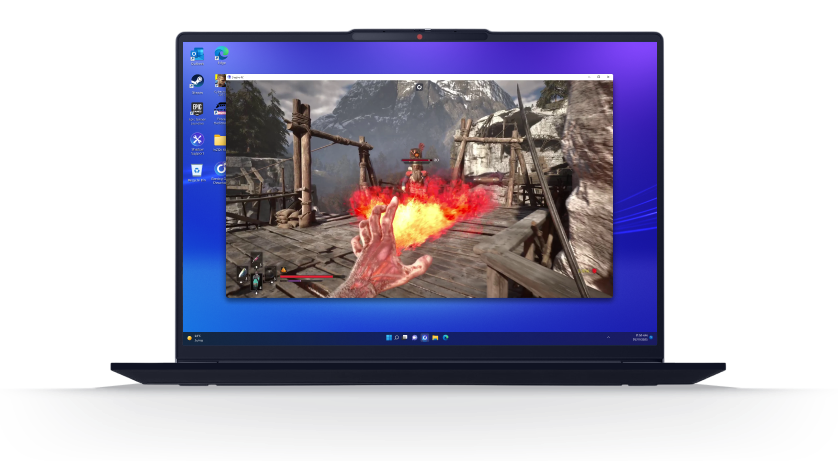
Task: Close the game window
Action: point(608,77)
